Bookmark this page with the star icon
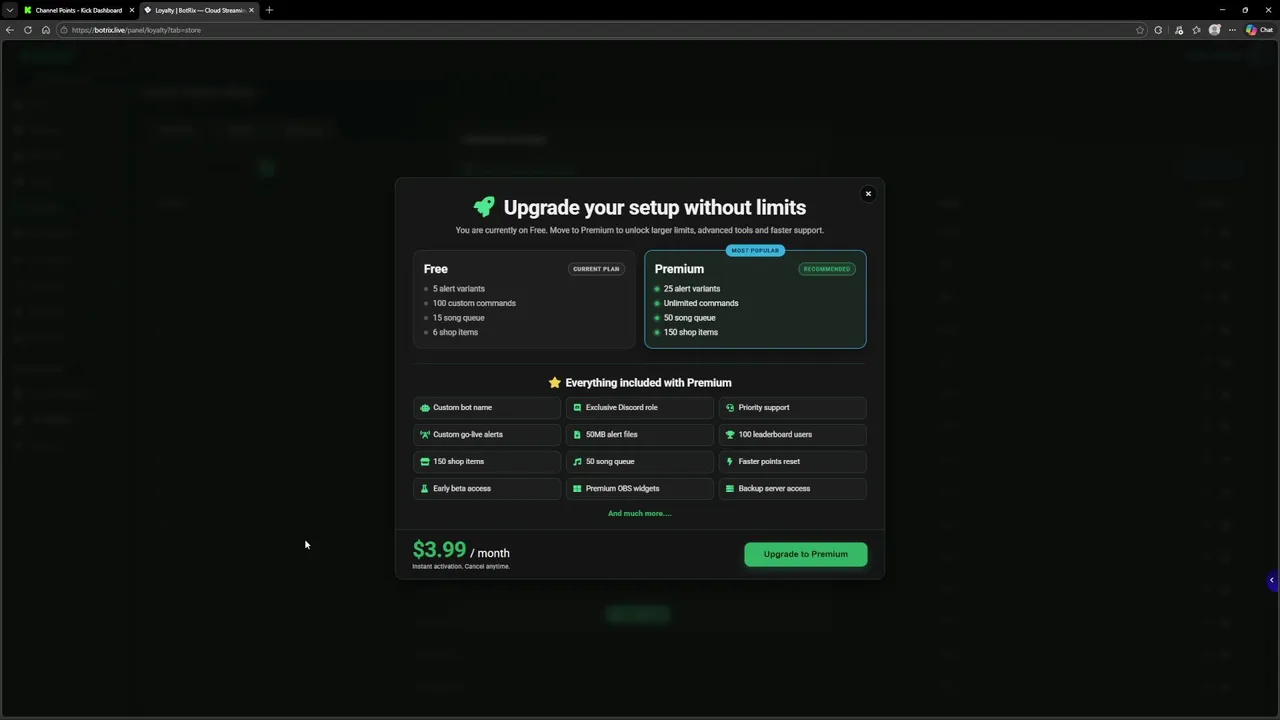 coord(1140,30)
